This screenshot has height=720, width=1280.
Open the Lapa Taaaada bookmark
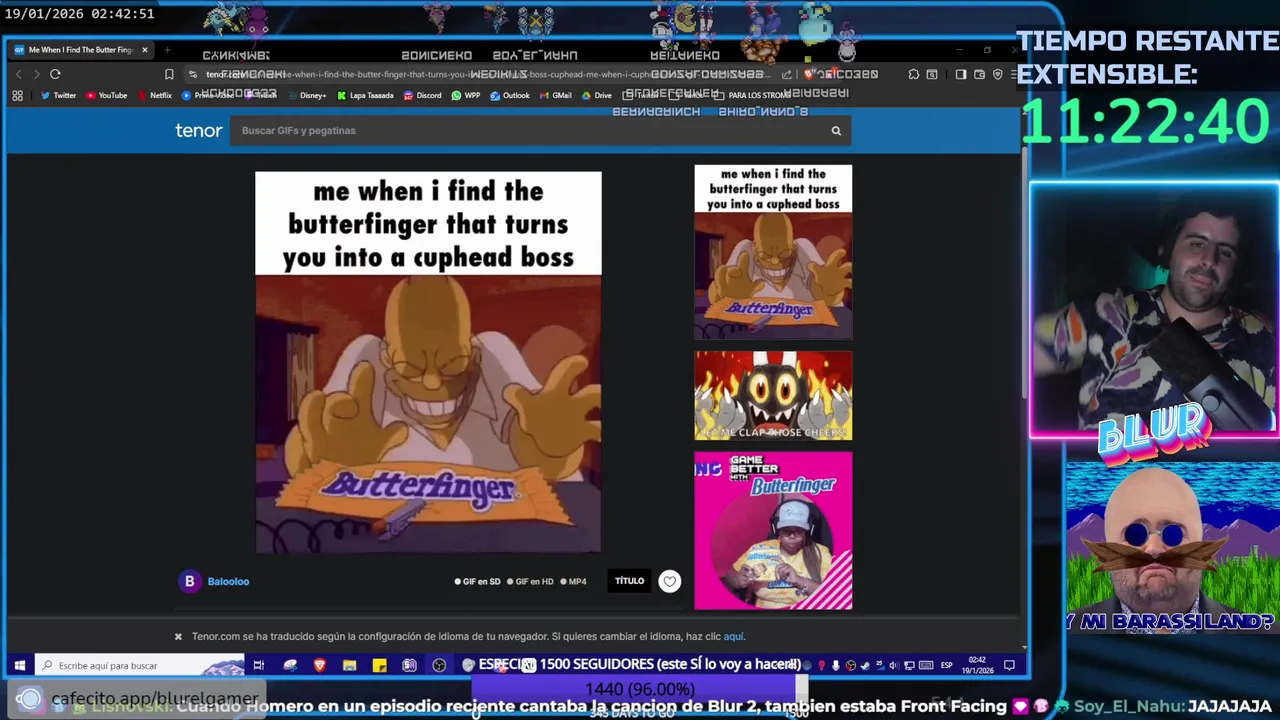tap(365, 96)
